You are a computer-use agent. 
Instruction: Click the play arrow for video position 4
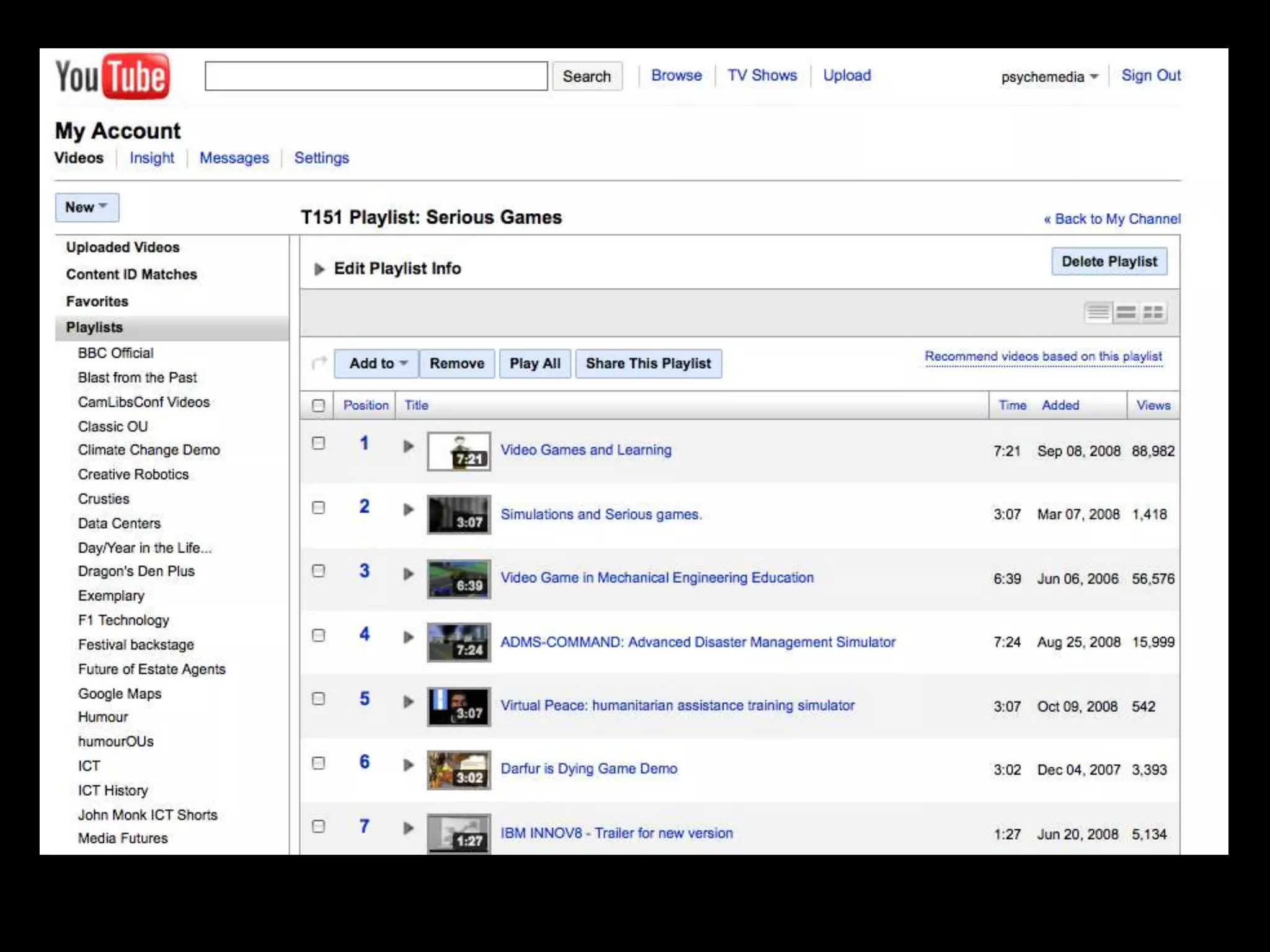[x=408, y=637]
